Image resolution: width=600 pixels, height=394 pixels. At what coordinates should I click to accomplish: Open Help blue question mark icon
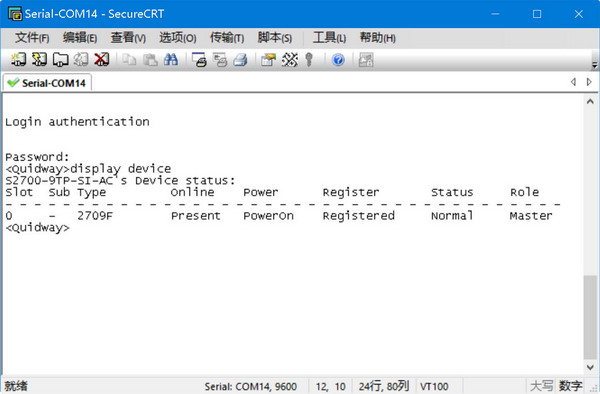(338, 60)
